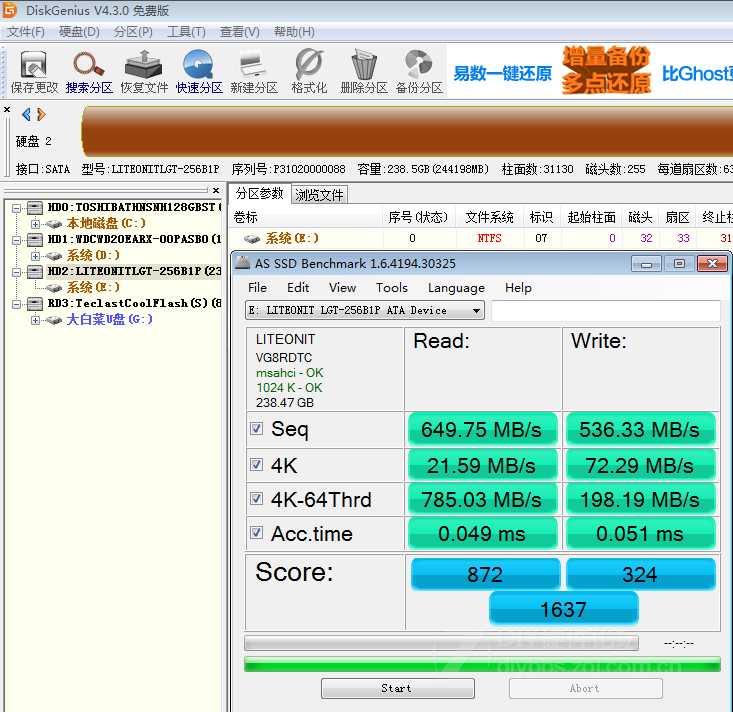Click the green benchmark progress bar

click(x=482, y=664)
